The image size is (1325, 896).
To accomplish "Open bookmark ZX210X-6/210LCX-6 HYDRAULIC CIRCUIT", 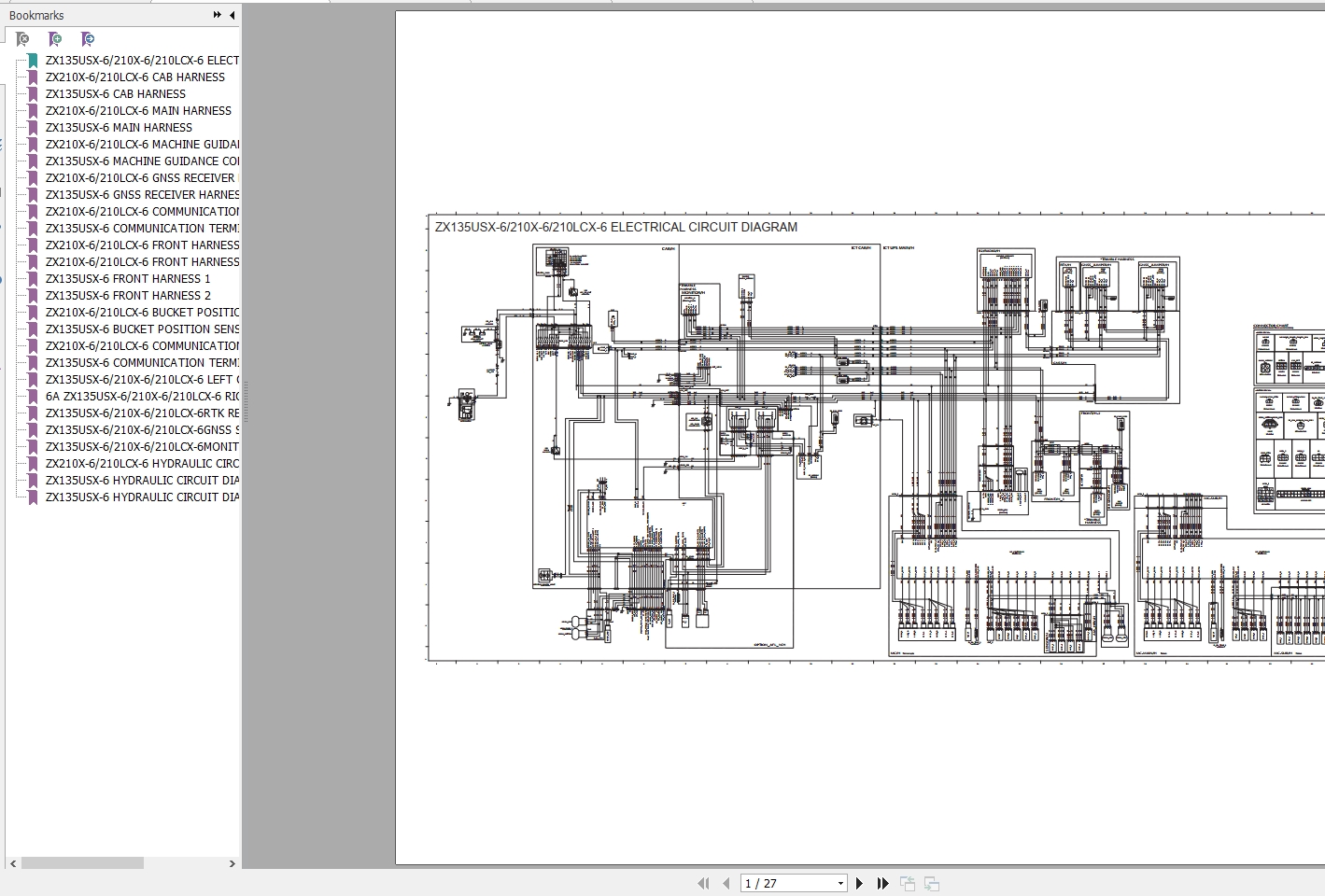I will [x=142, y=464].
